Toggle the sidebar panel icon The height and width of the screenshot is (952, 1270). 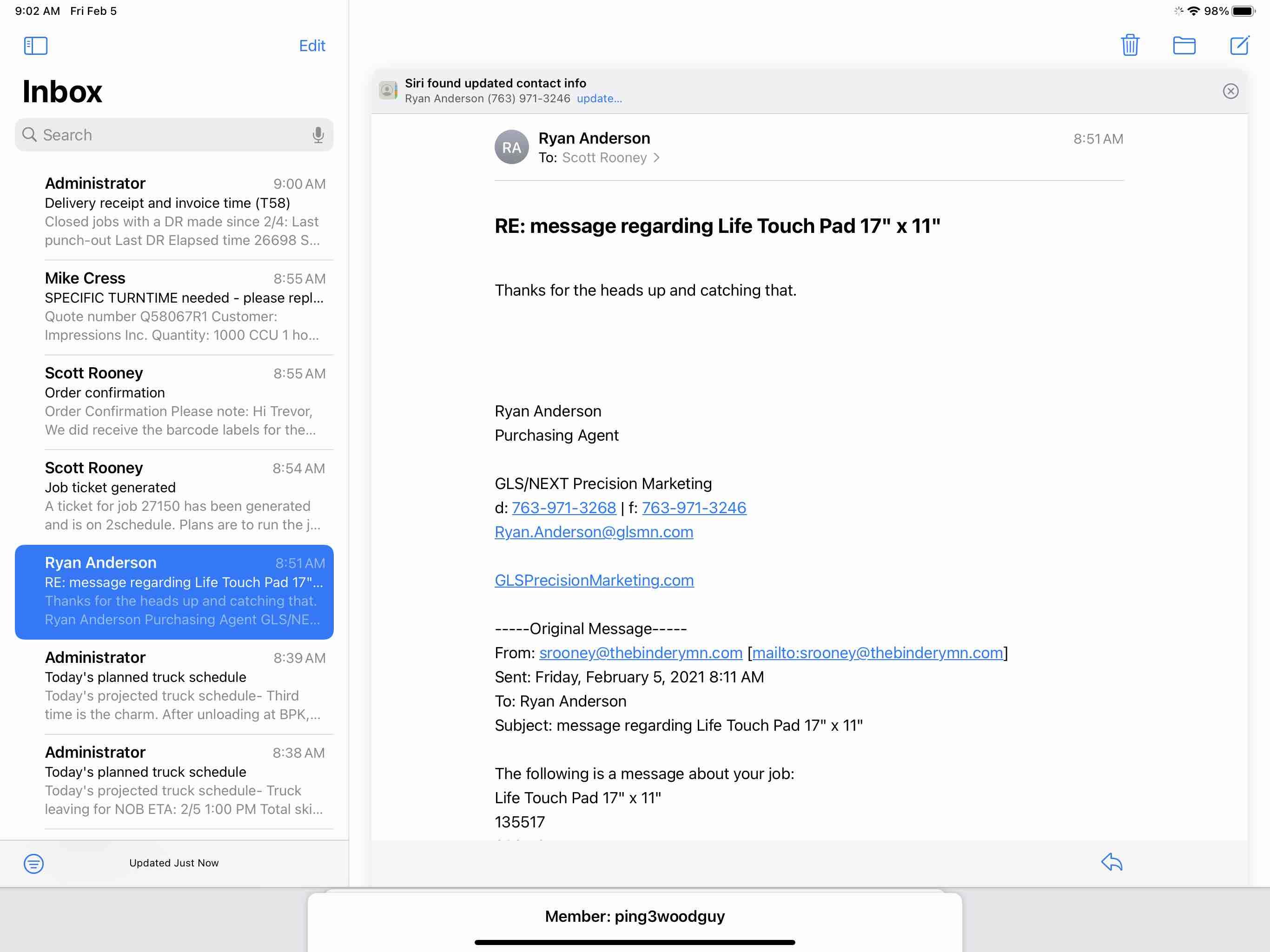(x=36, y=46)
